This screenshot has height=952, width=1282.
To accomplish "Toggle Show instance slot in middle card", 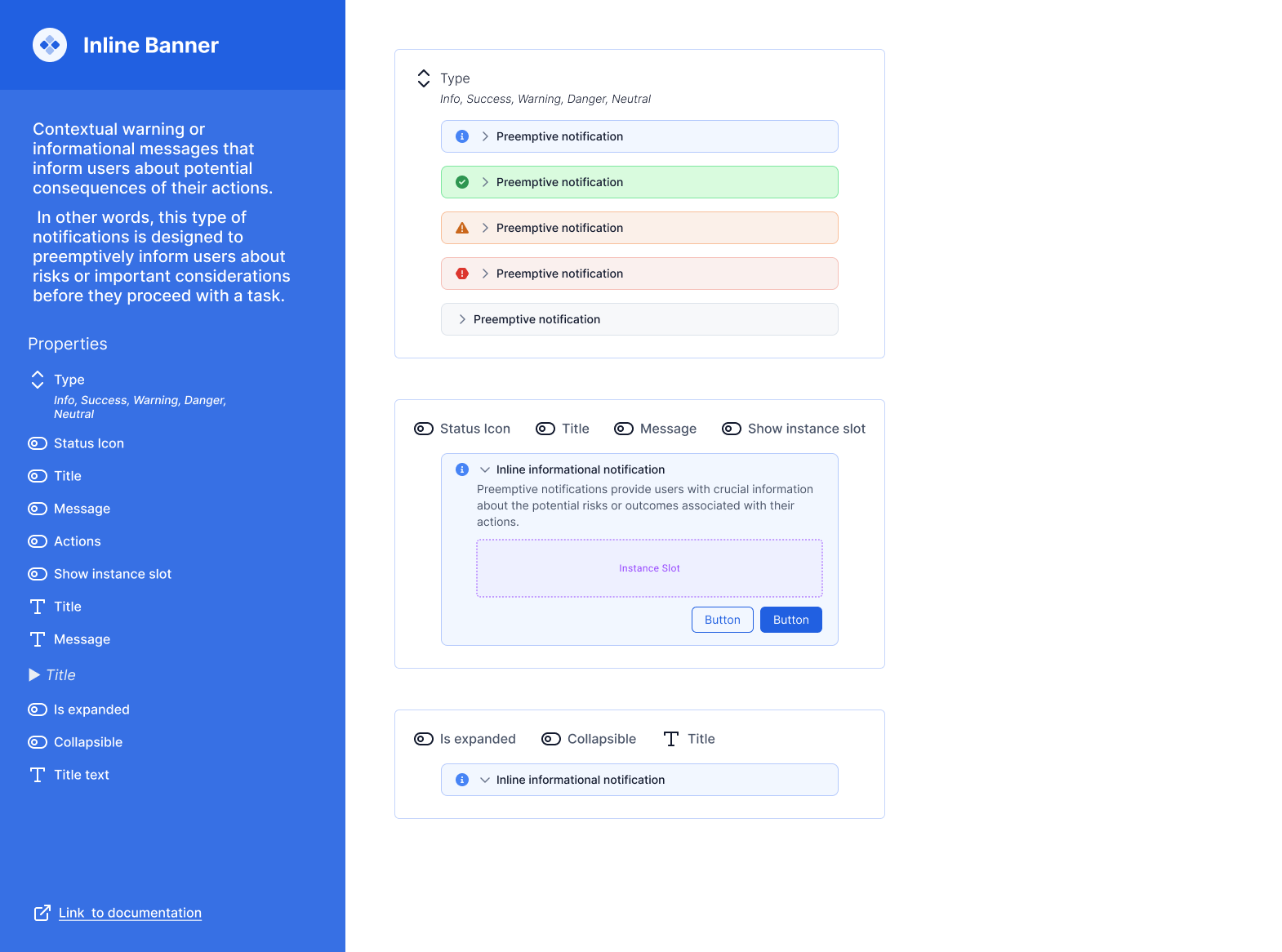I will point(732,429).
